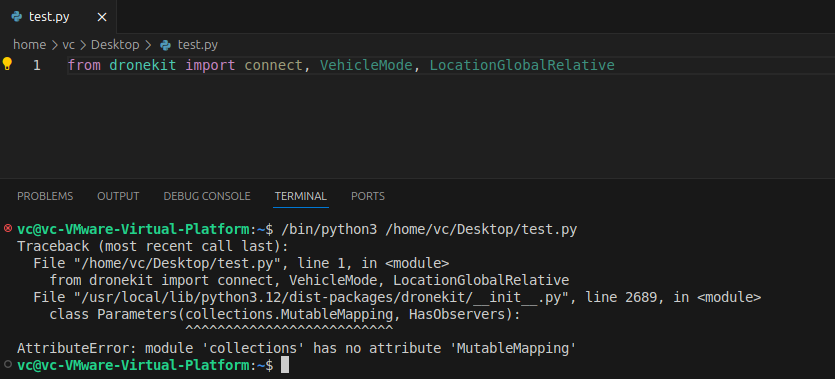Place cursor on LocationGlobalRelative in the editor
Screen dimensions: 835x379
[x=522, y=65]
